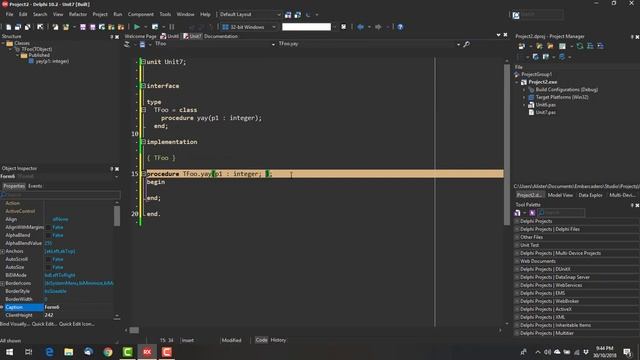This screenshot has width=640, height=360.
Task: Click the green Run button in toolbar
Action: [x=137, y=27]
